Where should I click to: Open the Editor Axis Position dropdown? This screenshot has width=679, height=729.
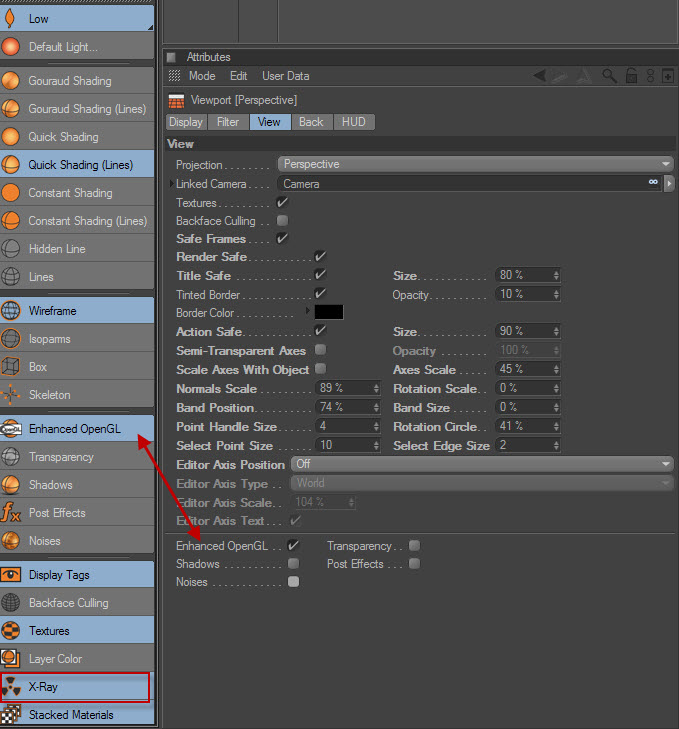tap(482, 464)
